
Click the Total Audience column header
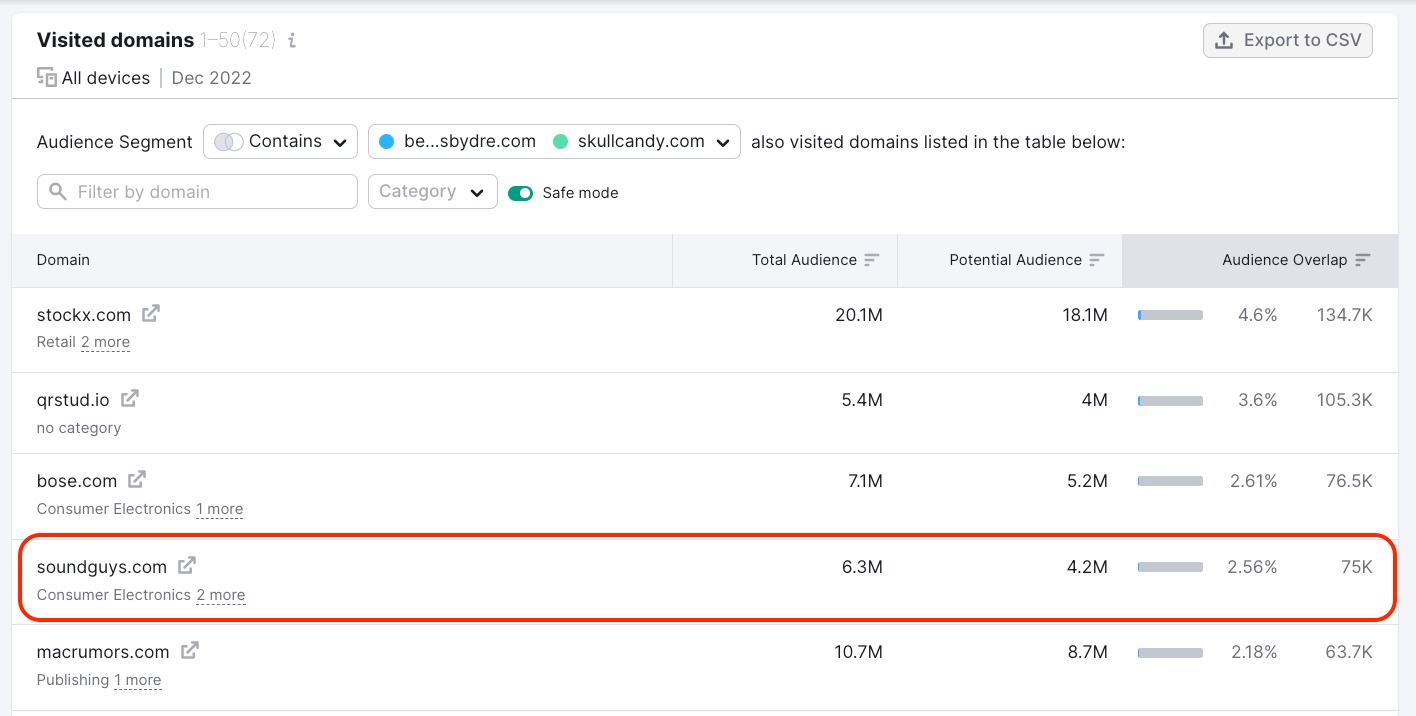(785, 260)
